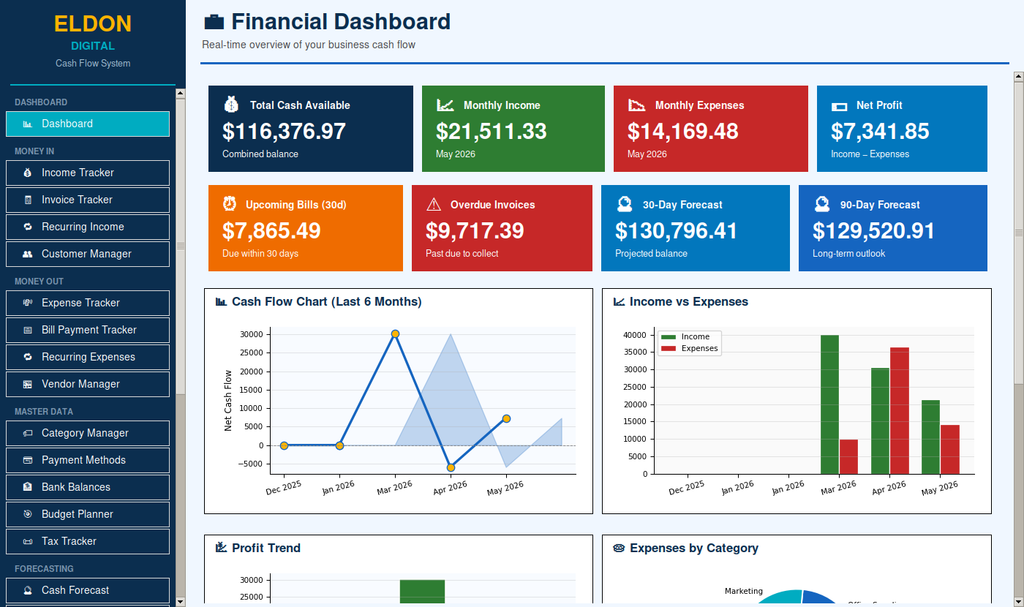The height and width of the screenshot is (607, 1024).
Task: Click the main page scrollbar down arrow
Action: pyautogui.click(x=1018, y=601)
